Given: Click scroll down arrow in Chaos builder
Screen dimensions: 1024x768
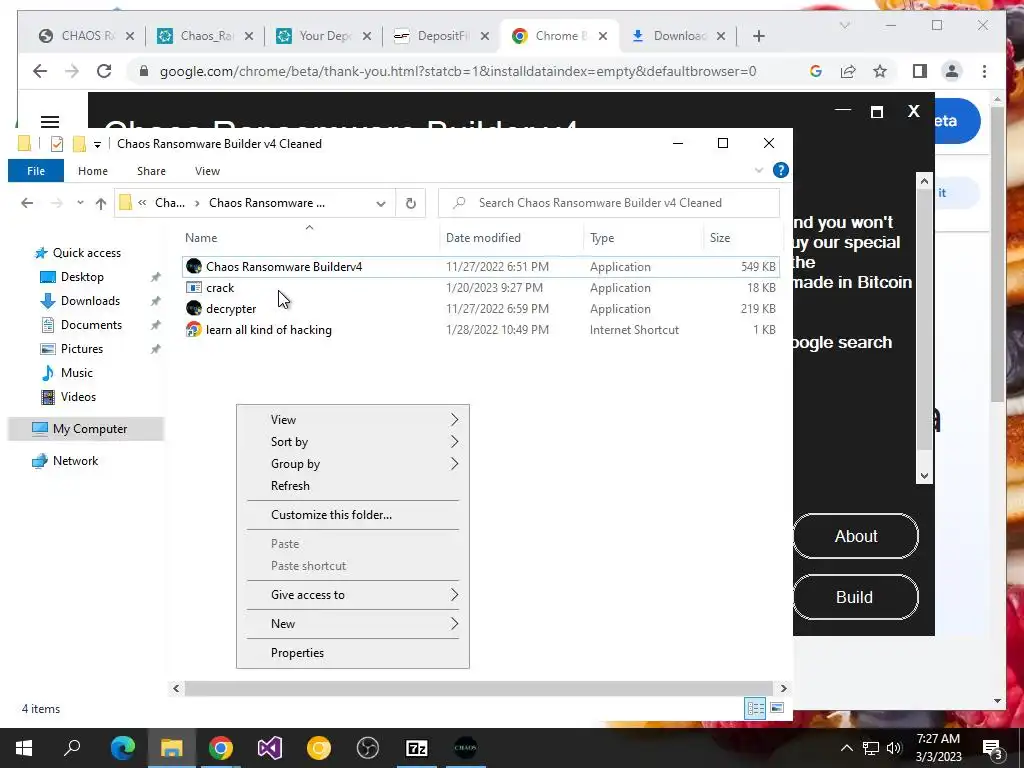Looking at the screenshot, I should tap(924, 476).
